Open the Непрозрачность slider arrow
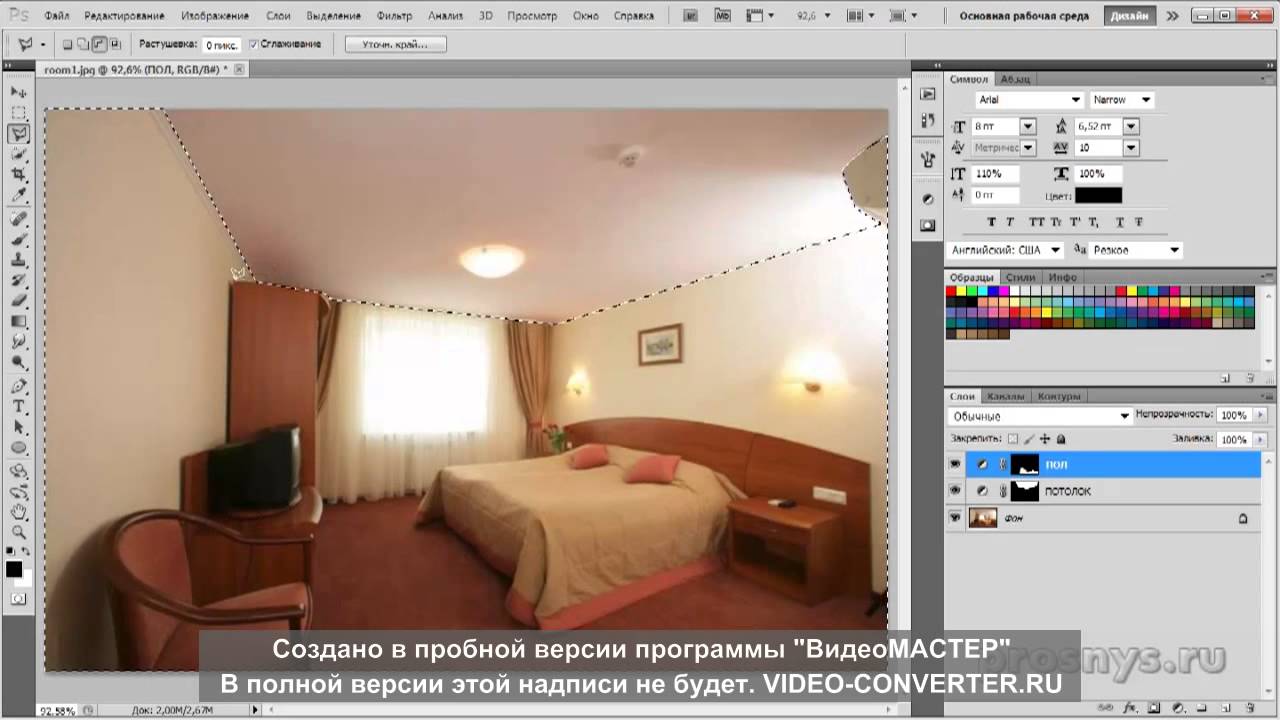 [x=1259, y=414]
